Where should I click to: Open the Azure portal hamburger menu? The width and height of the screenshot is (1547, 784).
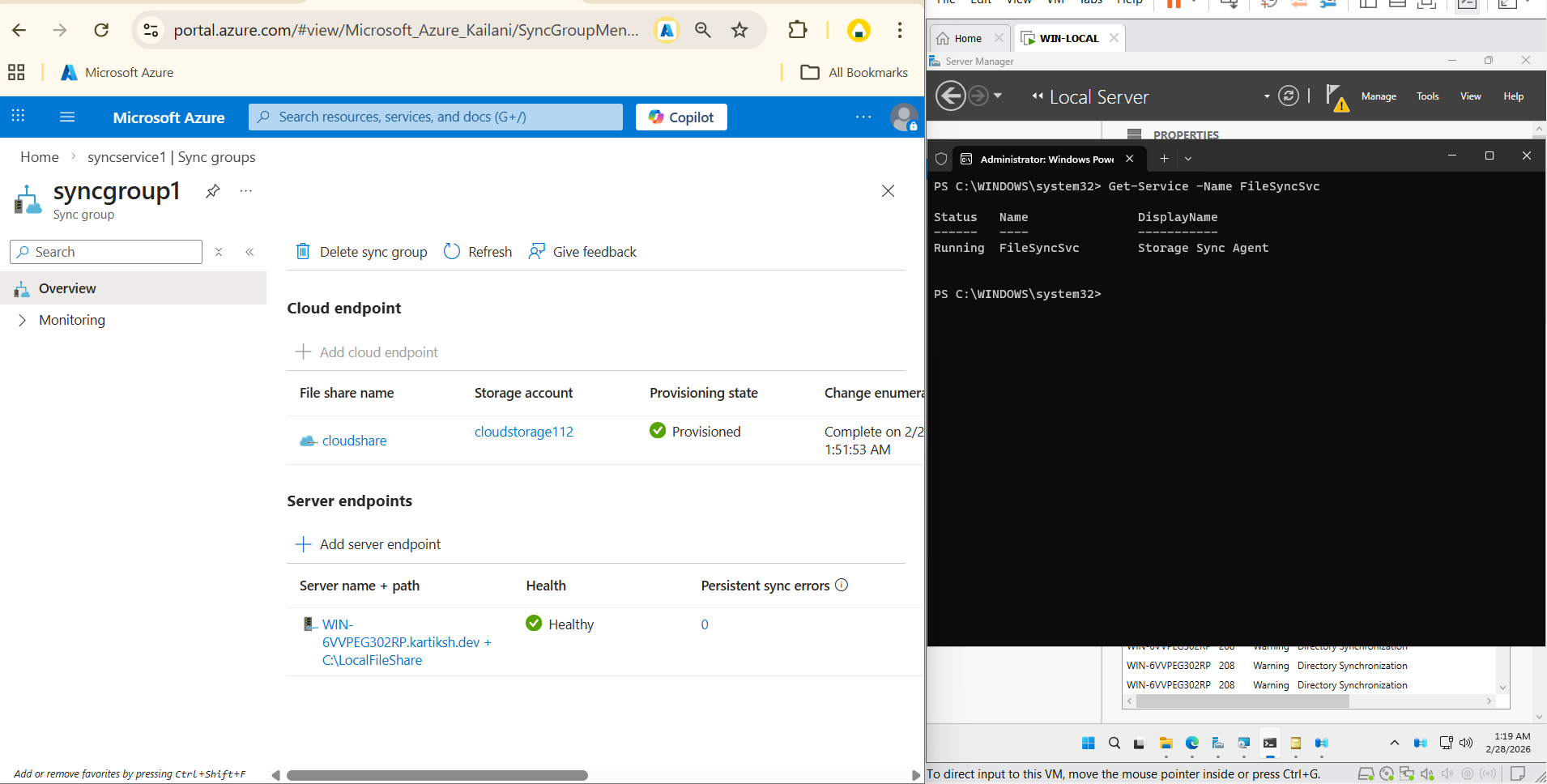point(67,117)
